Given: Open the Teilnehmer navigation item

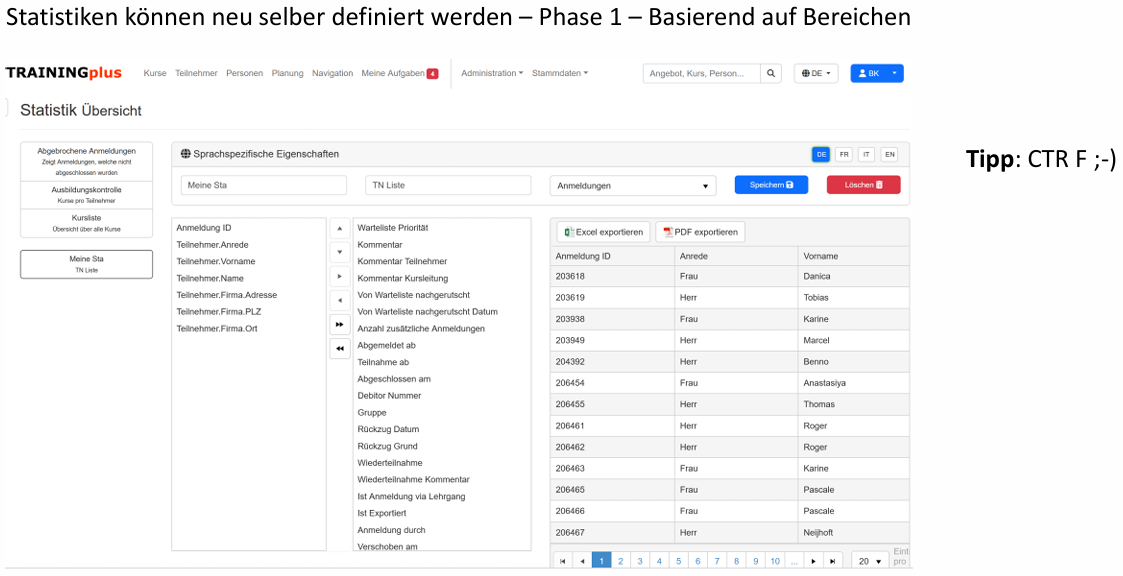Looking at the screenshot, I should coord(196,73).
